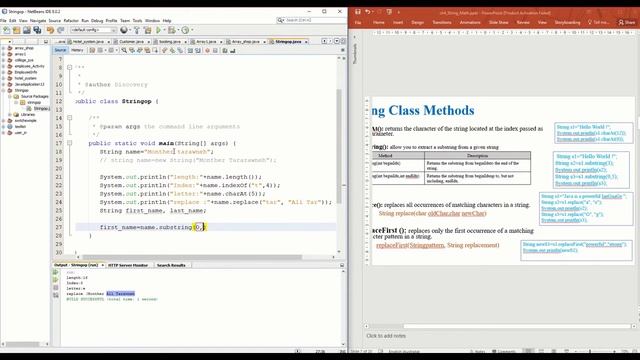Expand the hotel_system project node

[x=4, y=78]
